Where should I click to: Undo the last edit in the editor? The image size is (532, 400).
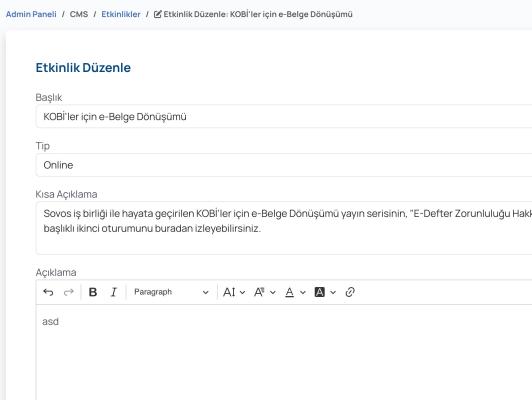(x=48, y=292)
